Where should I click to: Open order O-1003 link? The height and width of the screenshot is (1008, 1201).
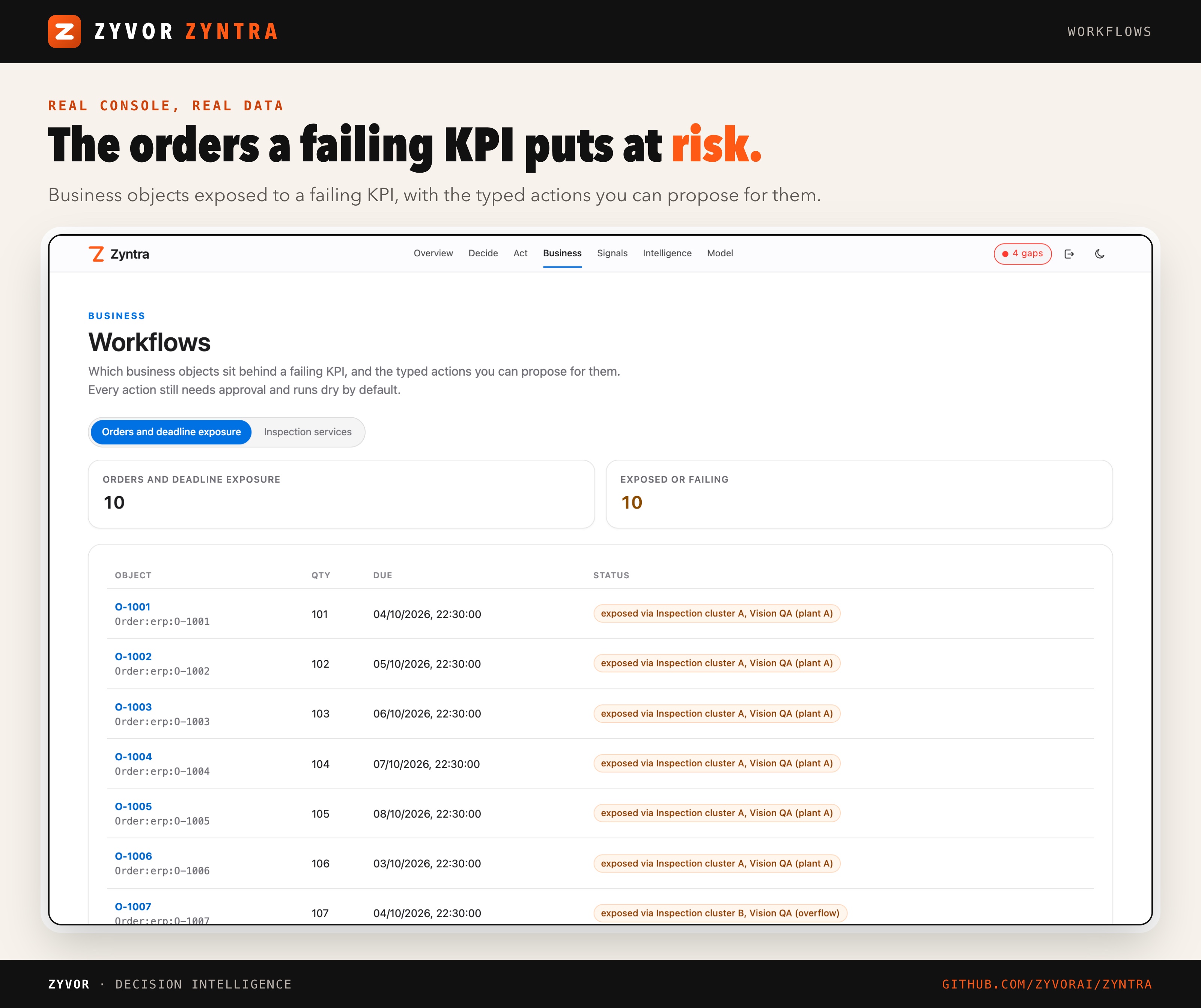coord(133,707)
